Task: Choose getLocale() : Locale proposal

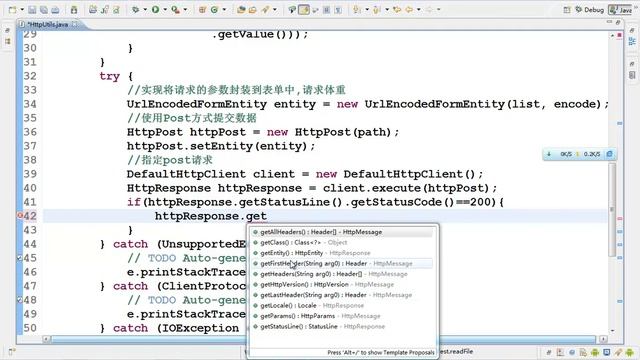Action: coord(342,305)
